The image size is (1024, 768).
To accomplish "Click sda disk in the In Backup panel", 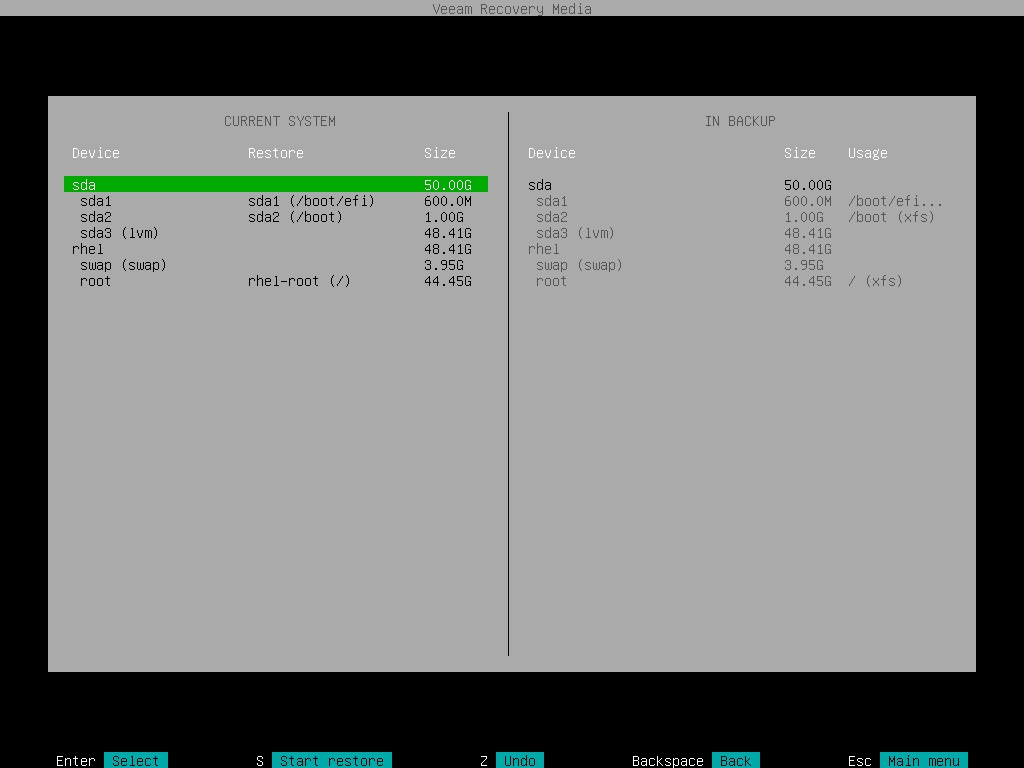I will (x=540, y=185).
